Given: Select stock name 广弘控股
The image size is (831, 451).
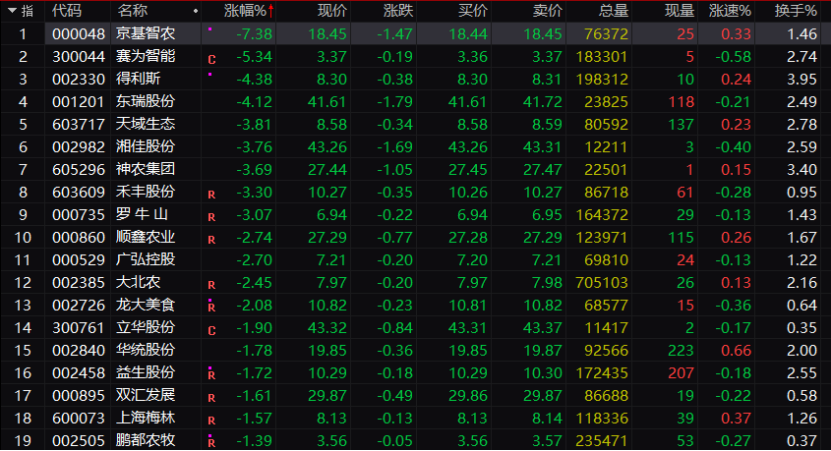Looking at the screenshot, I should (145, 259).
